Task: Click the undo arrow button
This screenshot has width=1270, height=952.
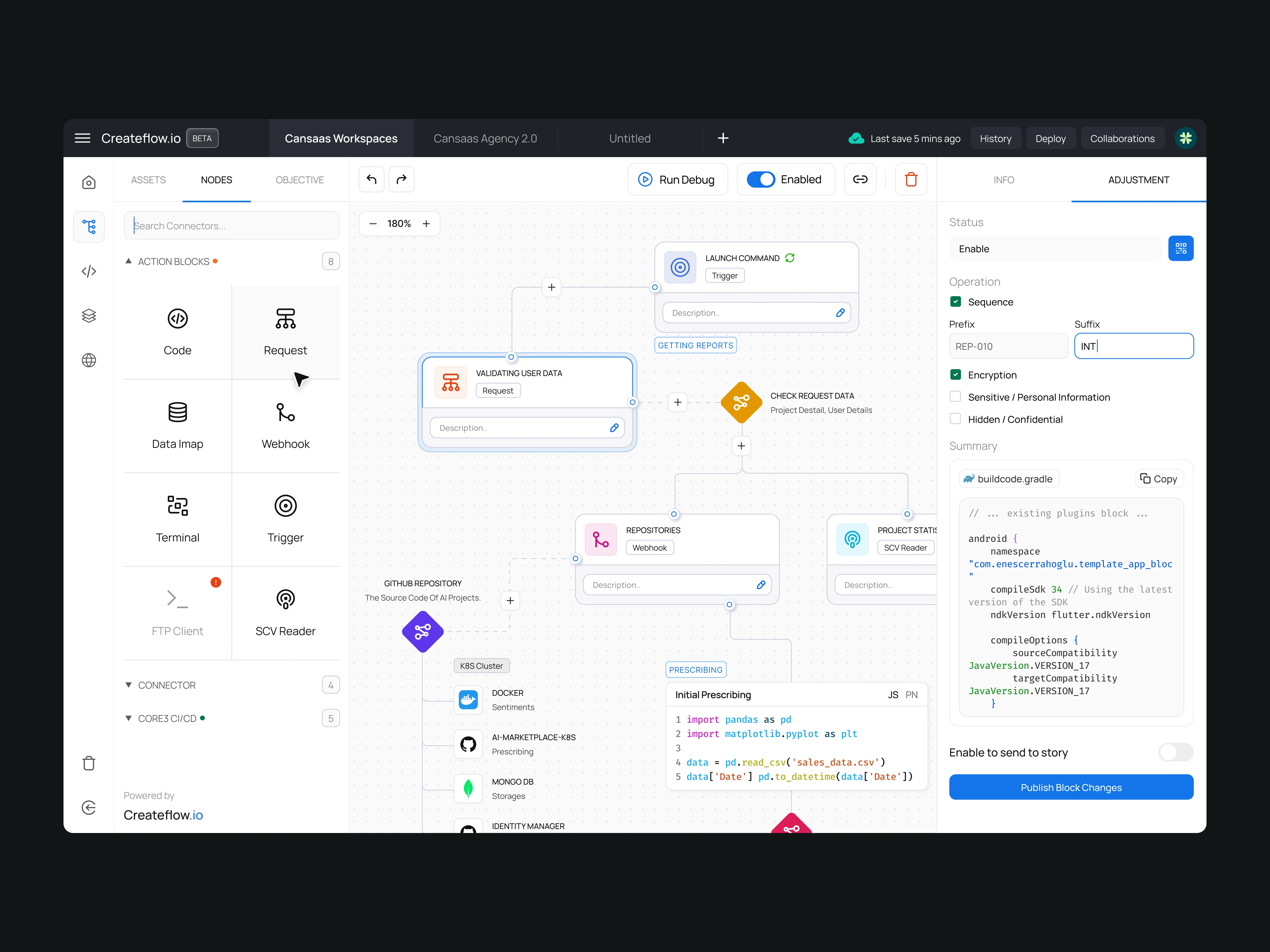Action: [371, 180]
